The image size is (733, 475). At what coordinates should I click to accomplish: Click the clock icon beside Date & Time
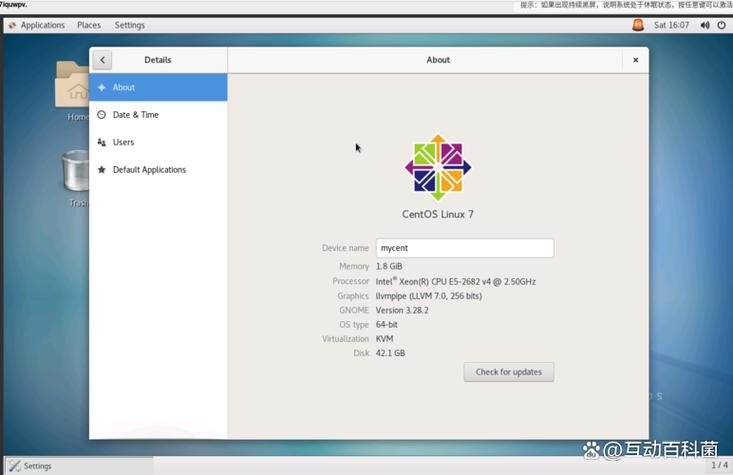click(x=101, y=115)
